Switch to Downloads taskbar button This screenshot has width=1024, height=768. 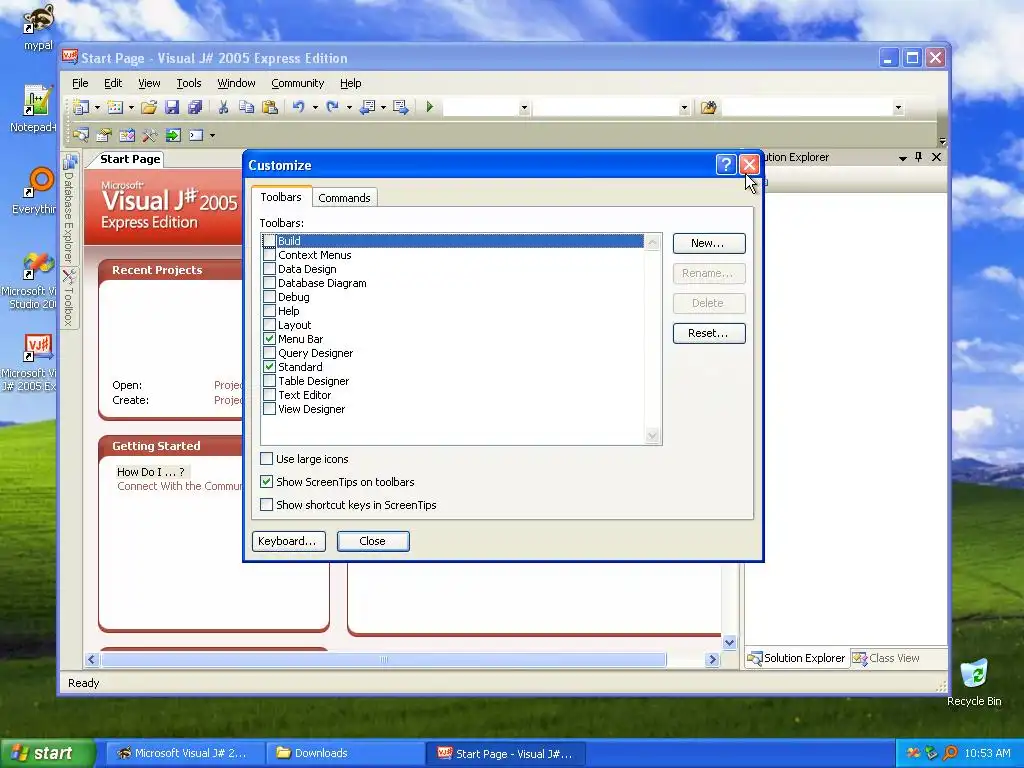(345, 753)
